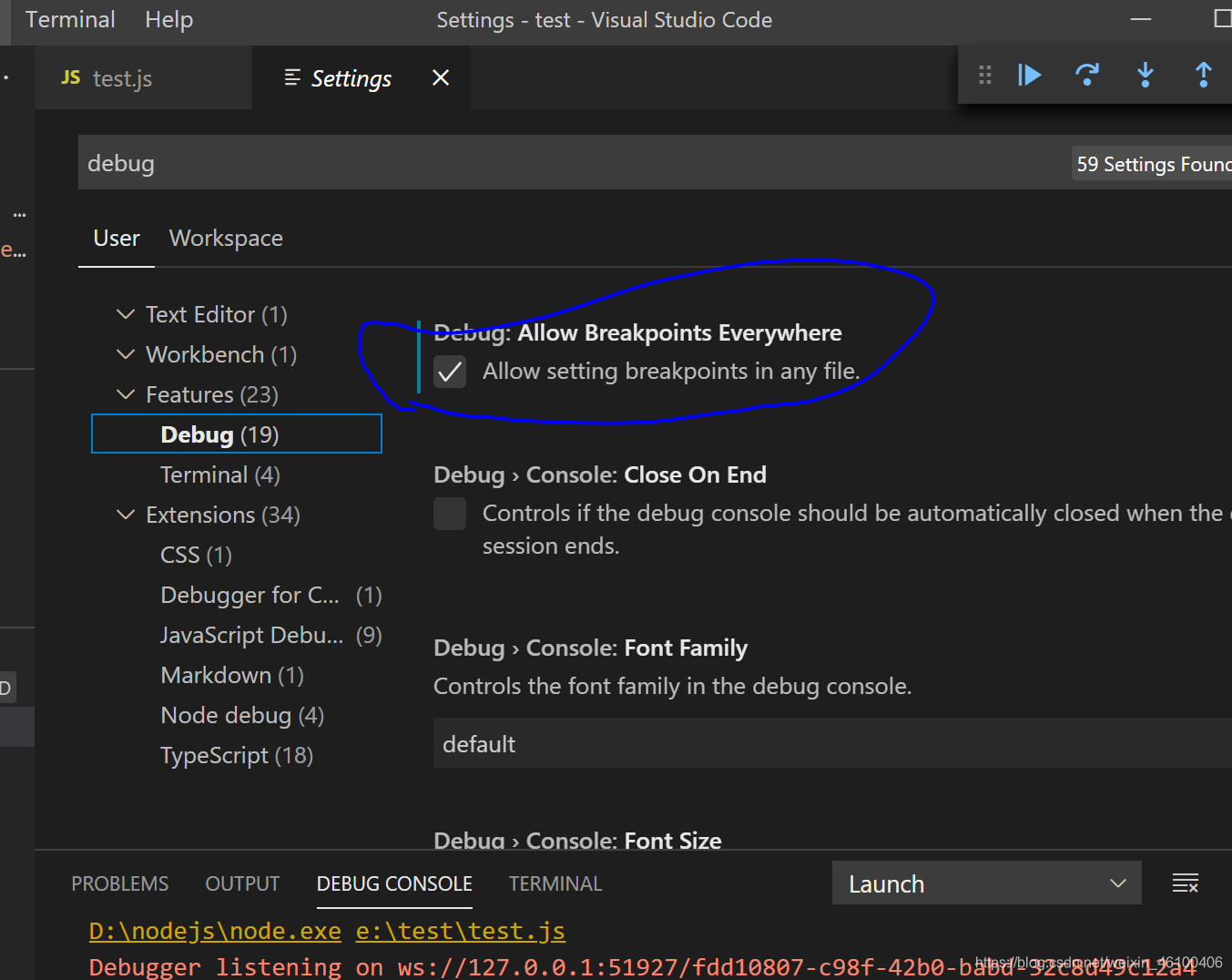Click the Font Family default input field
The height and width of the screenshot is (980, 1232).
click(x=832, y=743)
